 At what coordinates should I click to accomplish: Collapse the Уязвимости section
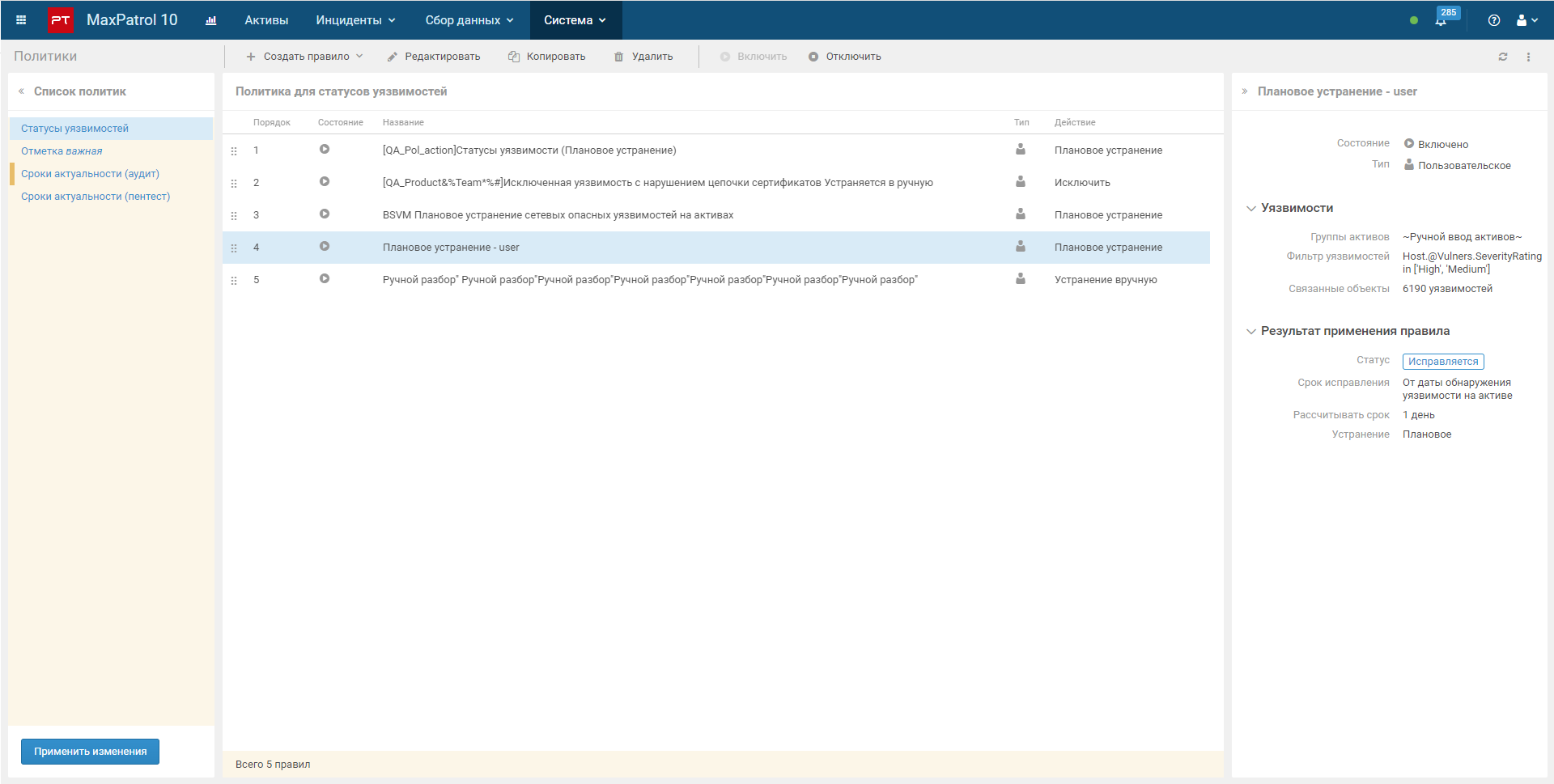pyautogui.click(x=1251, y=209)
